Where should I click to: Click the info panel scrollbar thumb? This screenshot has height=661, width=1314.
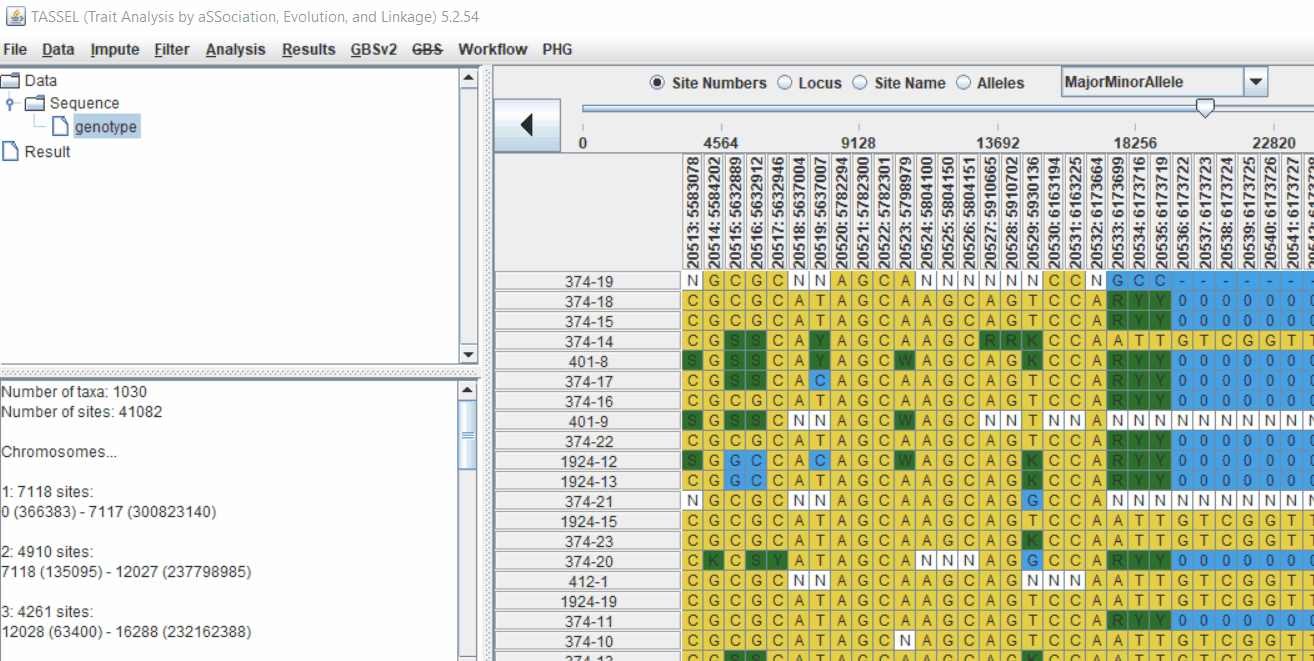(468, 435)
